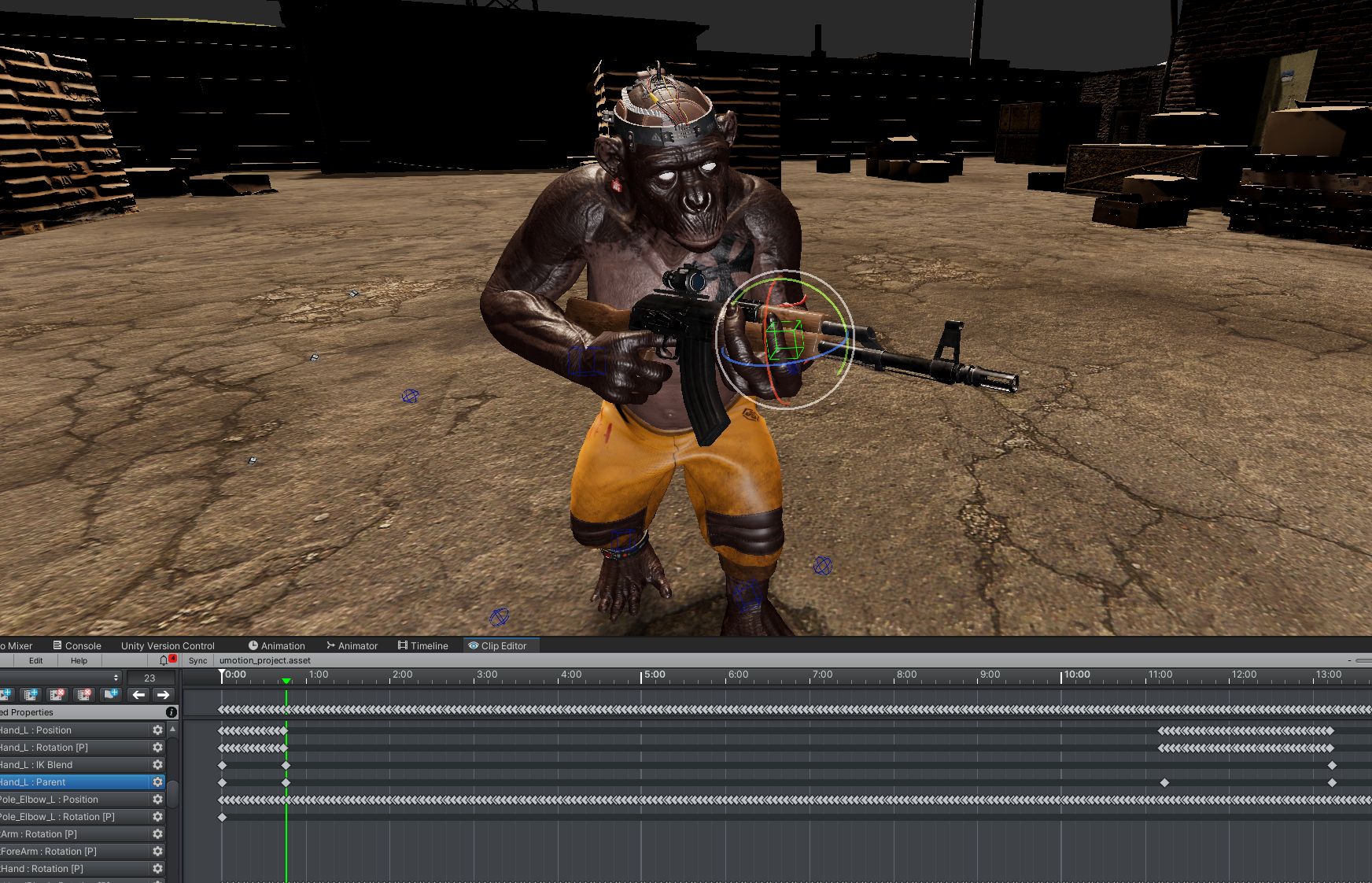Open the animation clip selection dropdown
This screenshot has width=1372, height=883.
[x=61, y=678]
